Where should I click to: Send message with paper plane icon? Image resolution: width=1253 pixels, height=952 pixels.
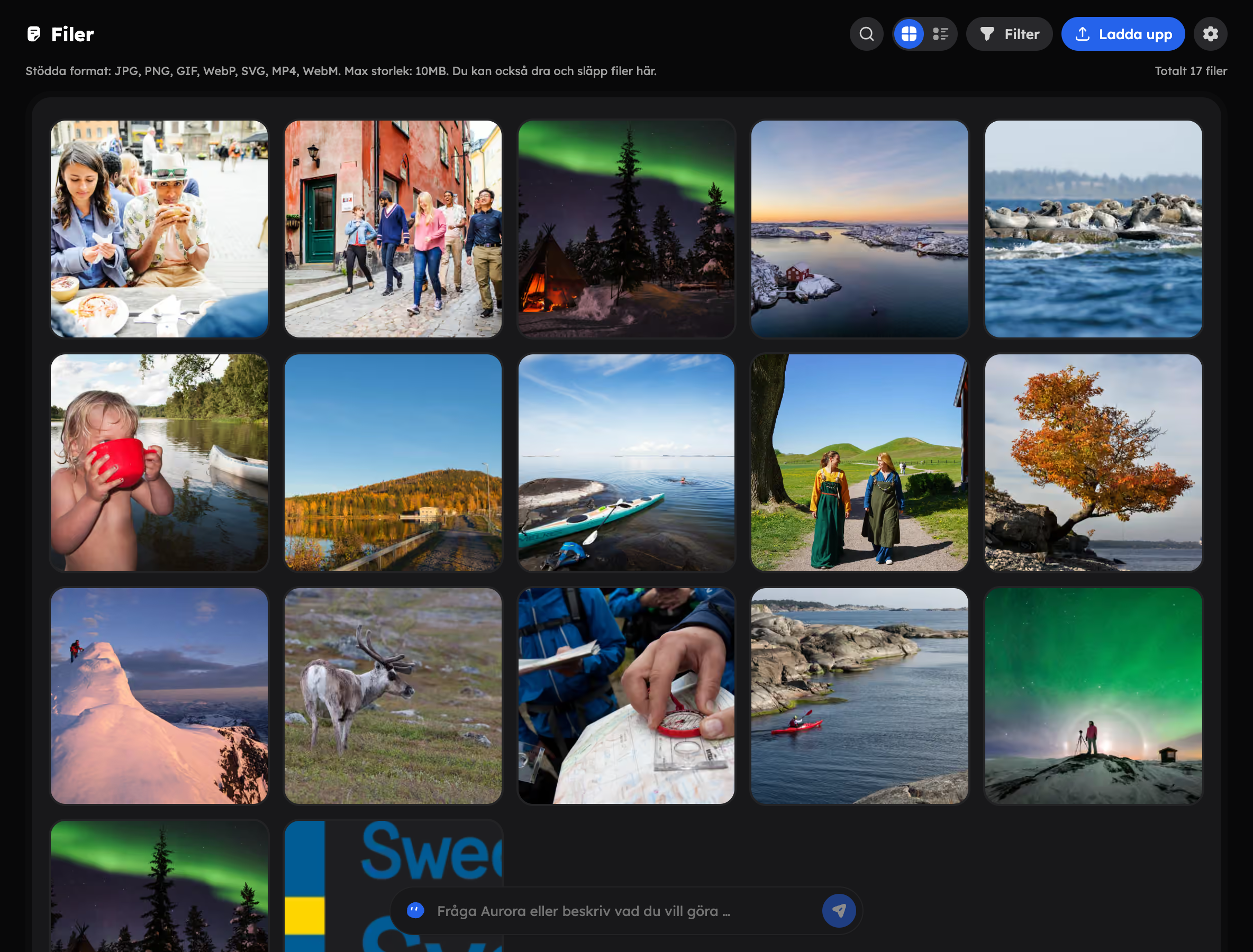pyautogui.click(x=839, y=911)
